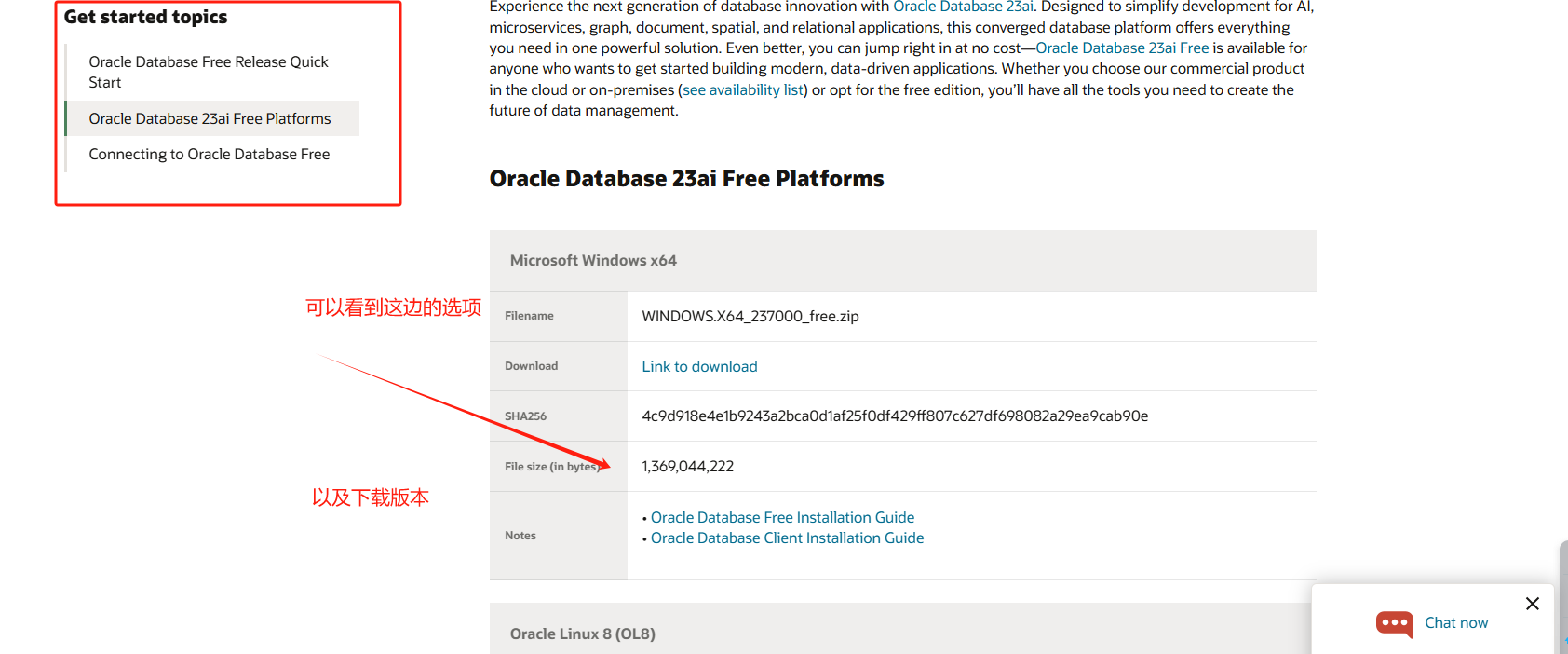Click the Oracle Database 23ai Free Platforms heading
The image size is (1568, 654).
click(x=686, y=178)
